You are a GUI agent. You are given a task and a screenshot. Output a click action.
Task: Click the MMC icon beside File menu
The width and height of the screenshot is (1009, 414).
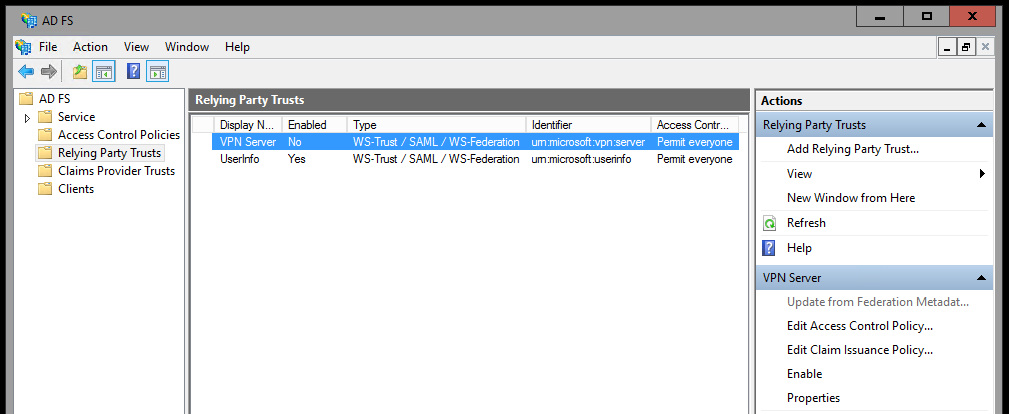[x=23, y=47]
